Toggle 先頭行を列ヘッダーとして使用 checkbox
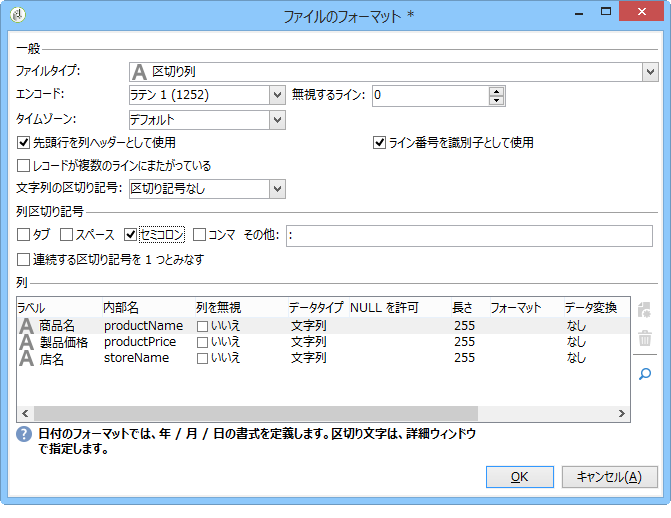Viewport: 671px width, 518px height. coord(23,143)
